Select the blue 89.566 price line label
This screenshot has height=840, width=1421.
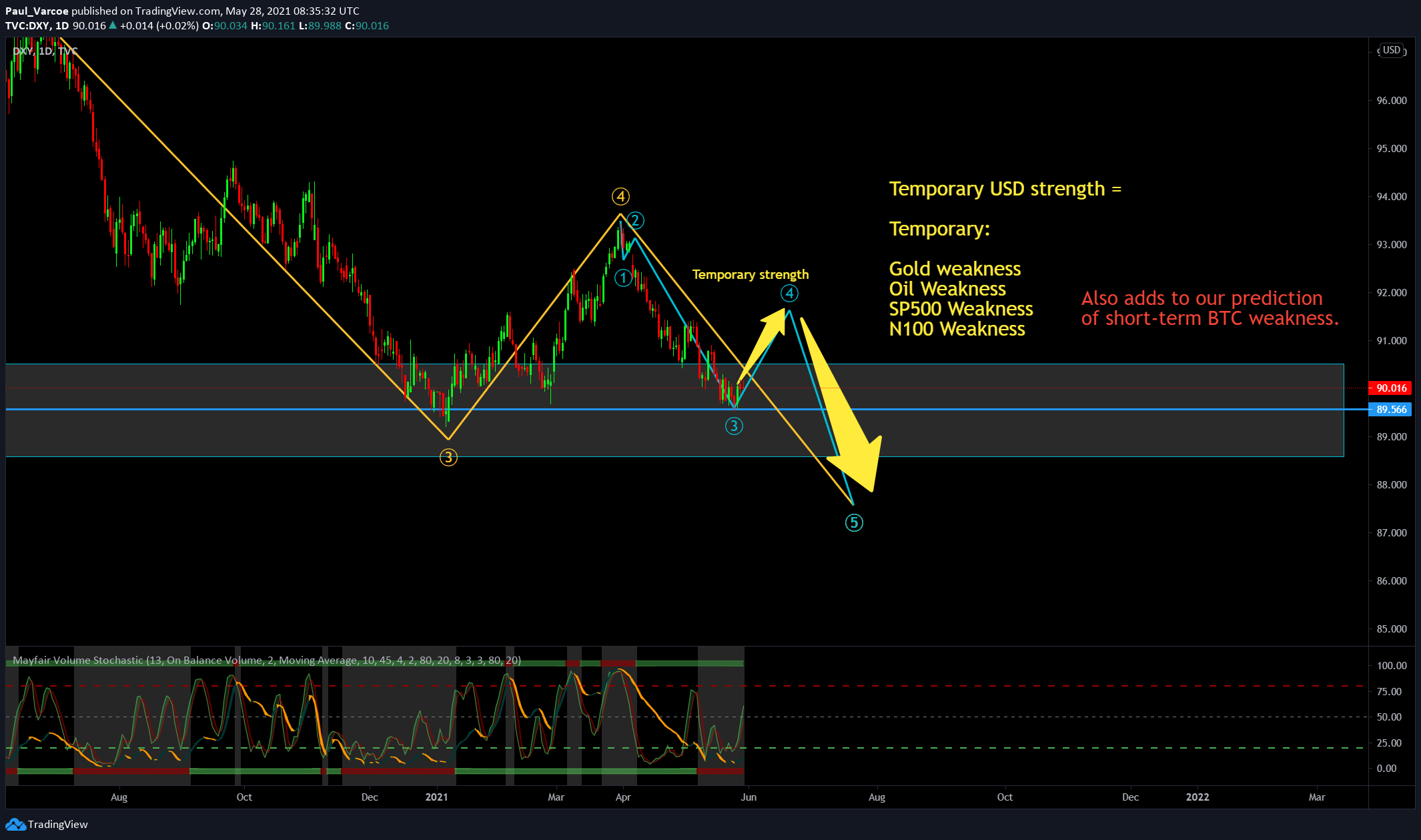tap(1391, 410)
